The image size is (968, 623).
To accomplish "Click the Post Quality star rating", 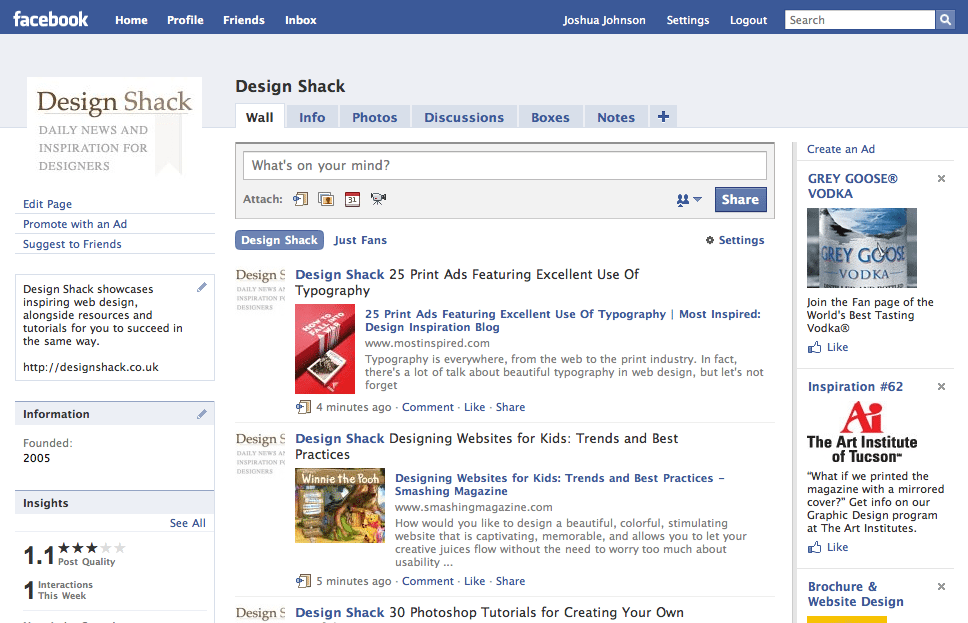I will [x=91, y=548].
